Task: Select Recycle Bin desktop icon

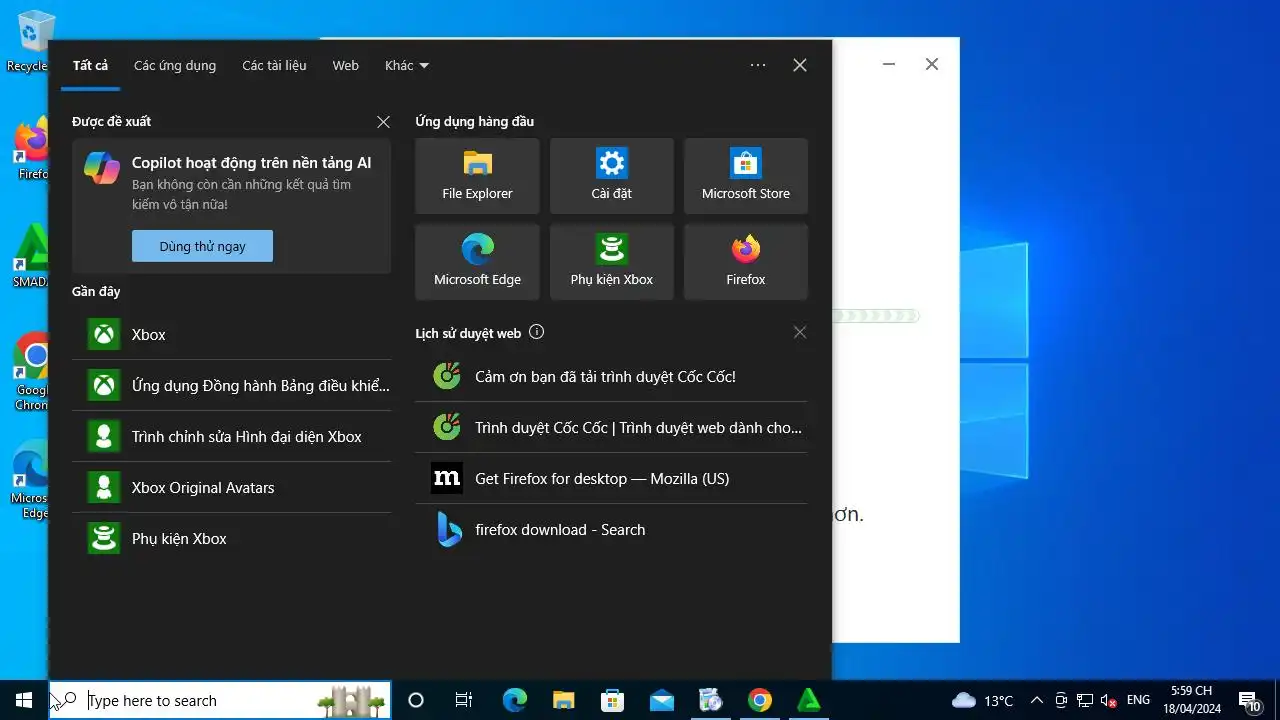Action: point(32,42)
